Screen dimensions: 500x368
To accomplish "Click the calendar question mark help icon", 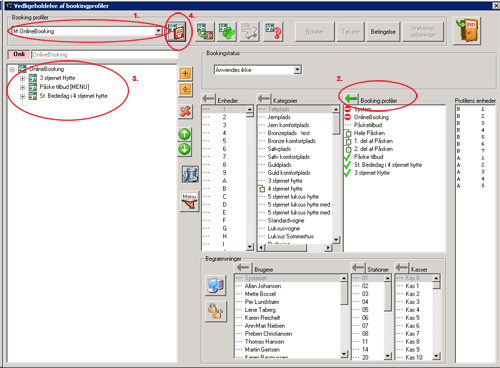I will (x=273, y=32).
